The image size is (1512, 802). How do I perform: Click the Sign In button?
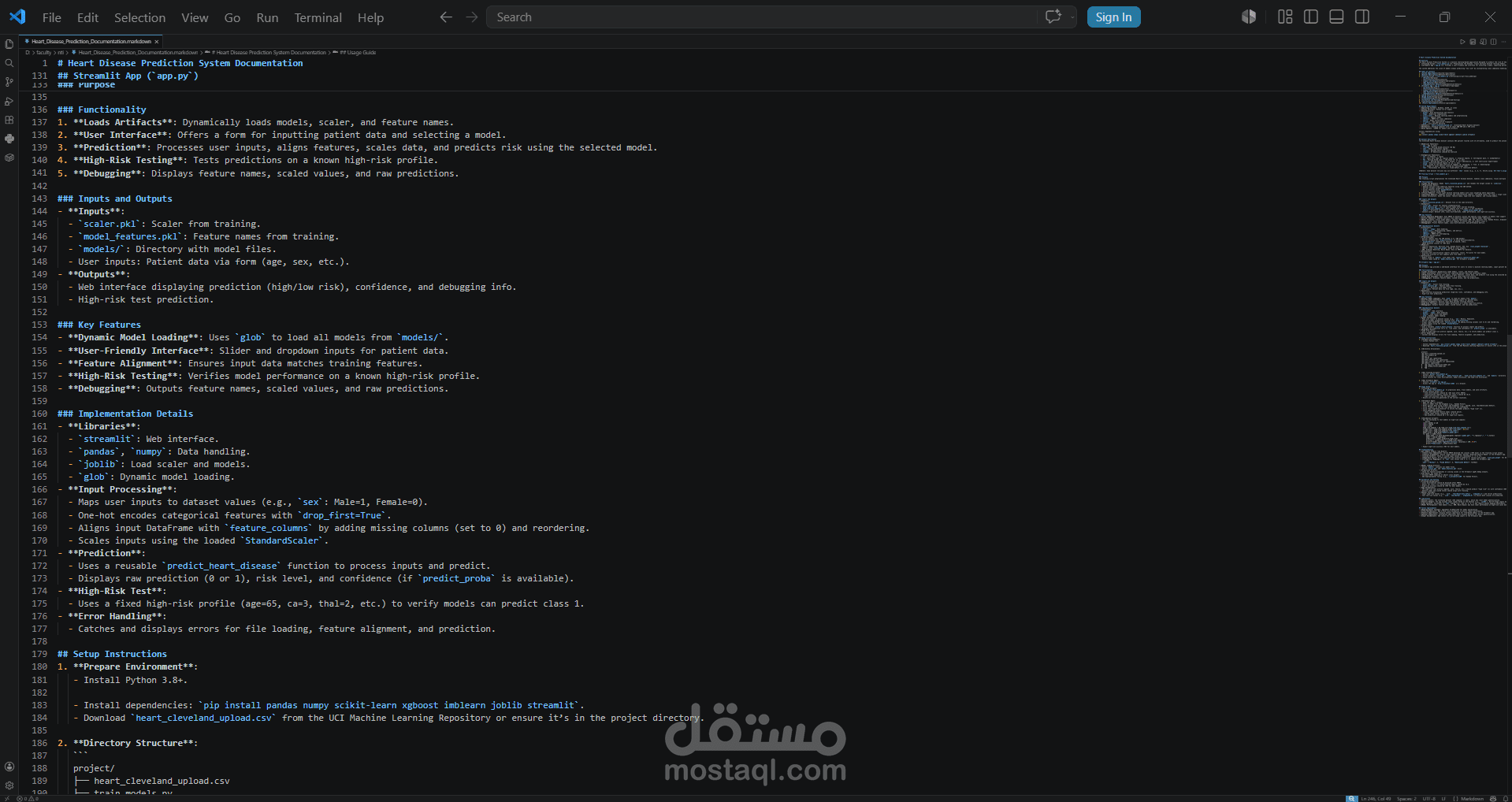pos(1113,17)
